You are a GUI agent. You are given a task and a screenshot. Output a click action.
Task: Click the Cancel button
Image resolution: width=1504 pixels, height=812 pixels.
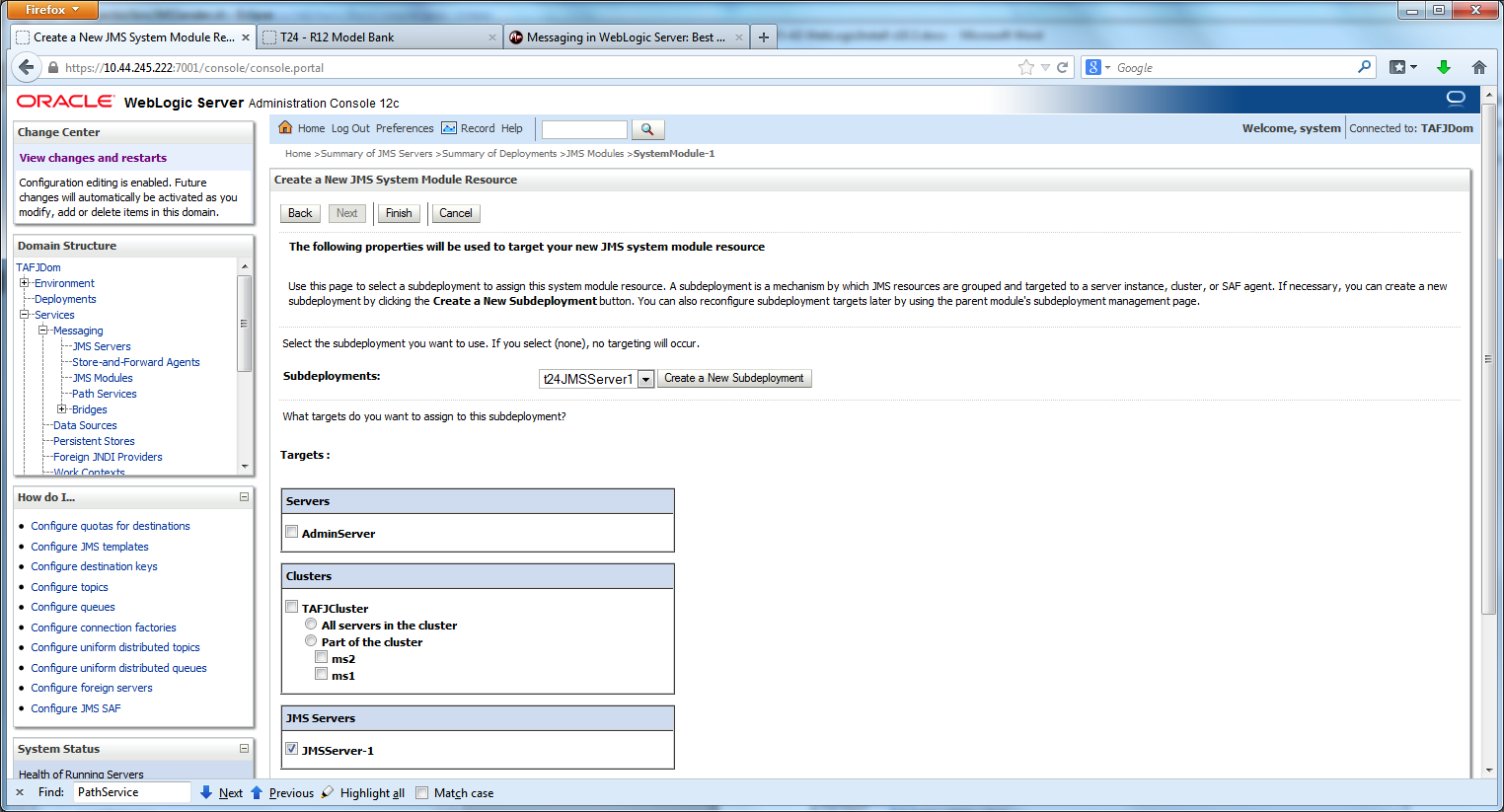tap(456, 213)
